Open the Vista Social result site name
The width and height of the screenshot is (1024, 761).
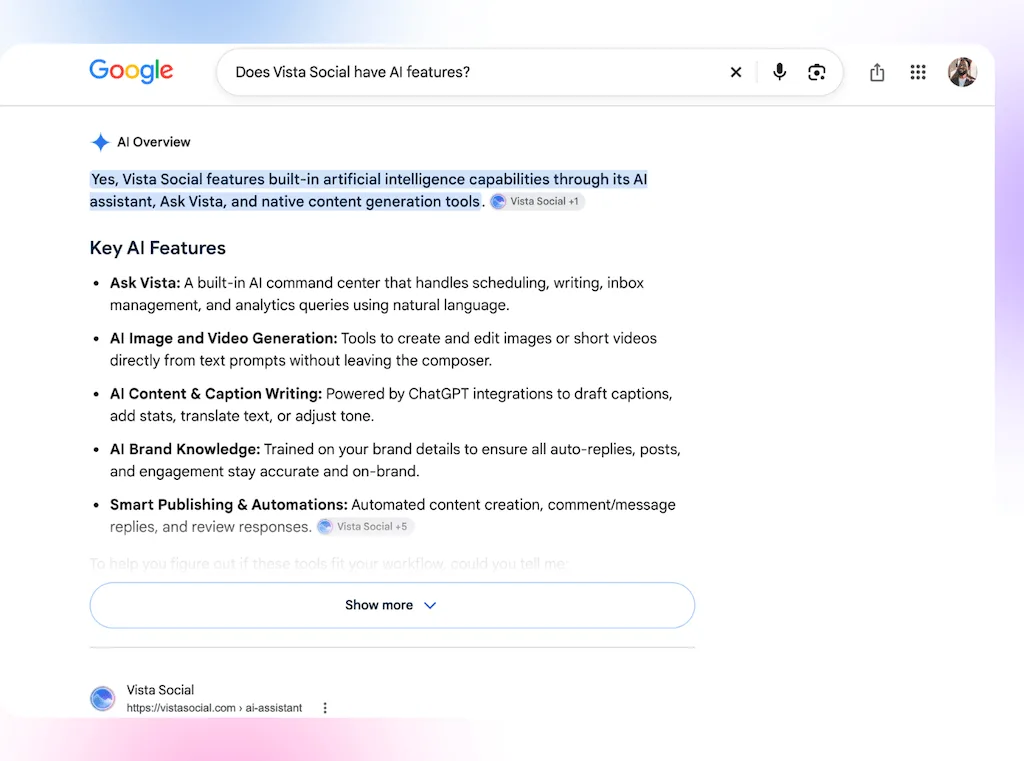point(160,690)
